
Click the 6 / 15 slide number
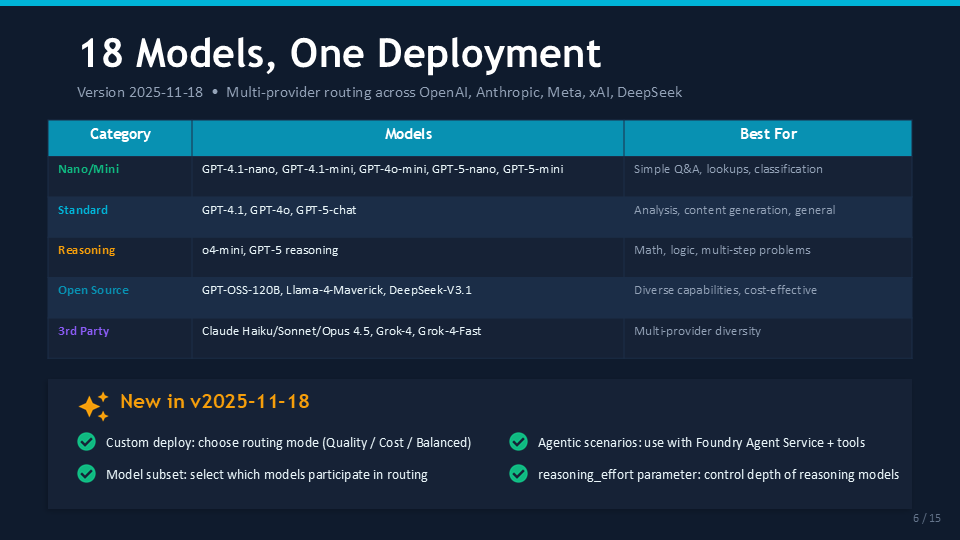(x=926, y=518)
